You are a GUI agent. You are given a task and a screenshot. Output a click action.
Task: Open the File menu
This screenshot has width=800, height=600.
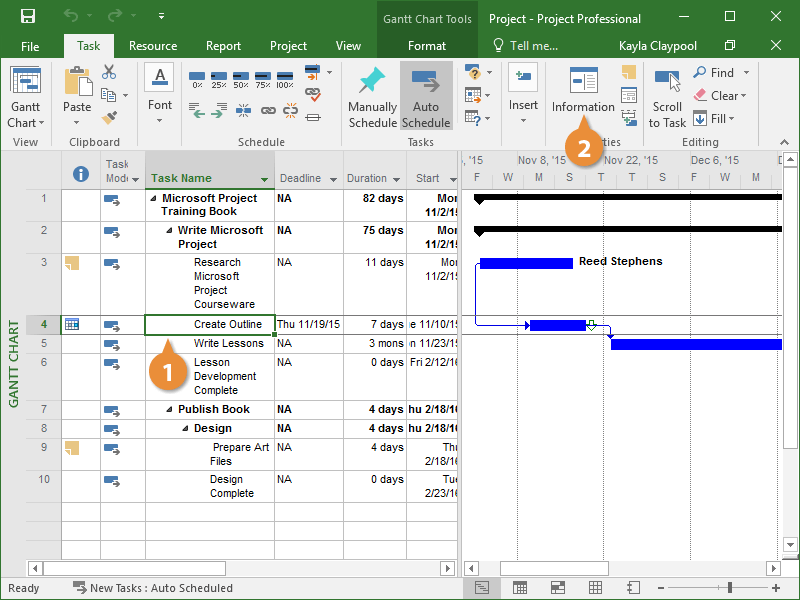coord(30,46)
